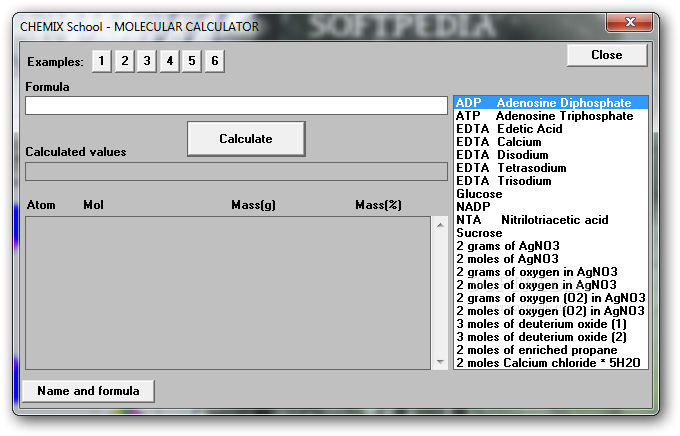Focus the Formula input field
The height and width of the screenshot is (436, 680).
236,105
